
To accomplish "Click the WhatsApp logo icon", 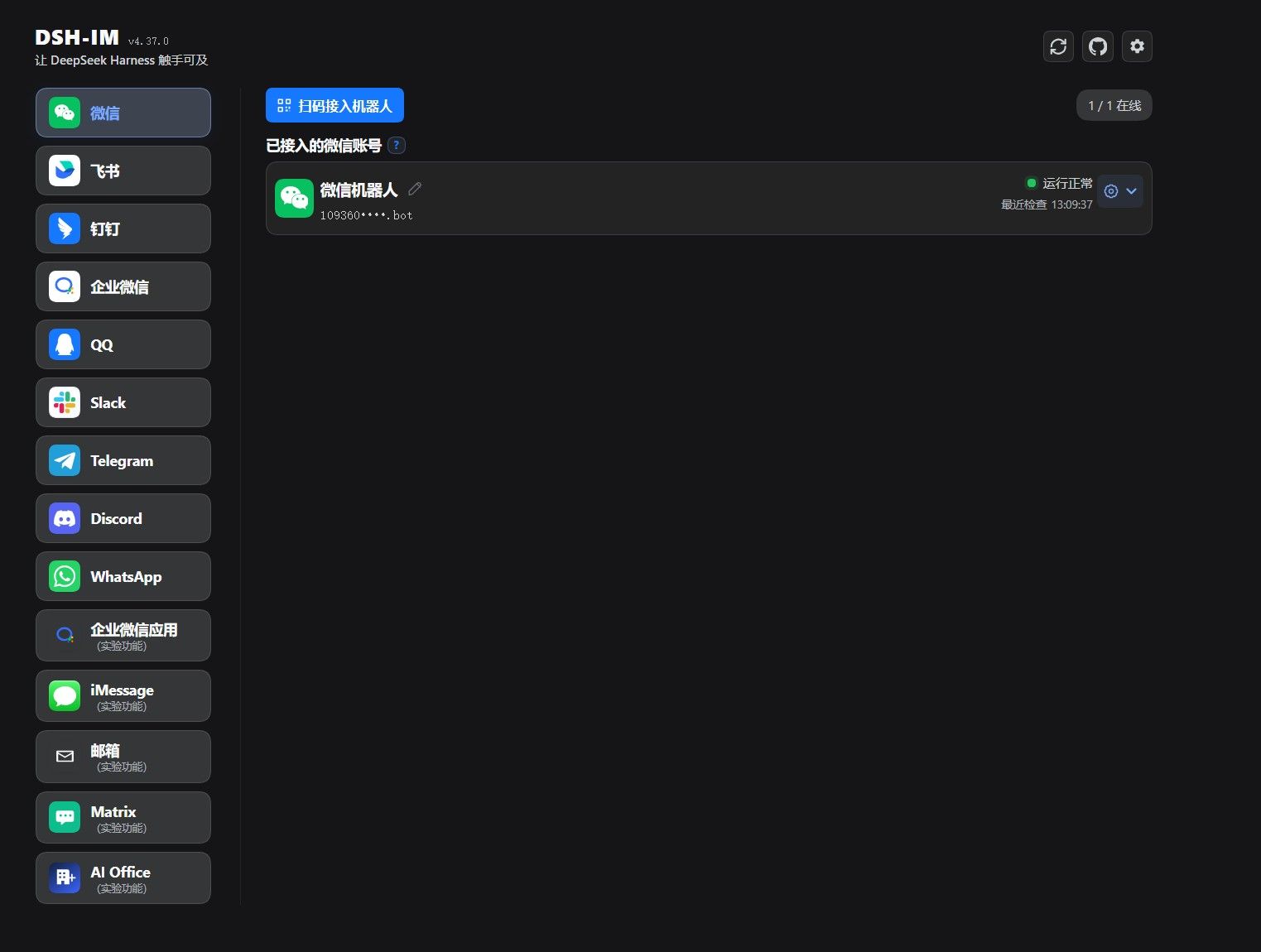I will point(65,576).
